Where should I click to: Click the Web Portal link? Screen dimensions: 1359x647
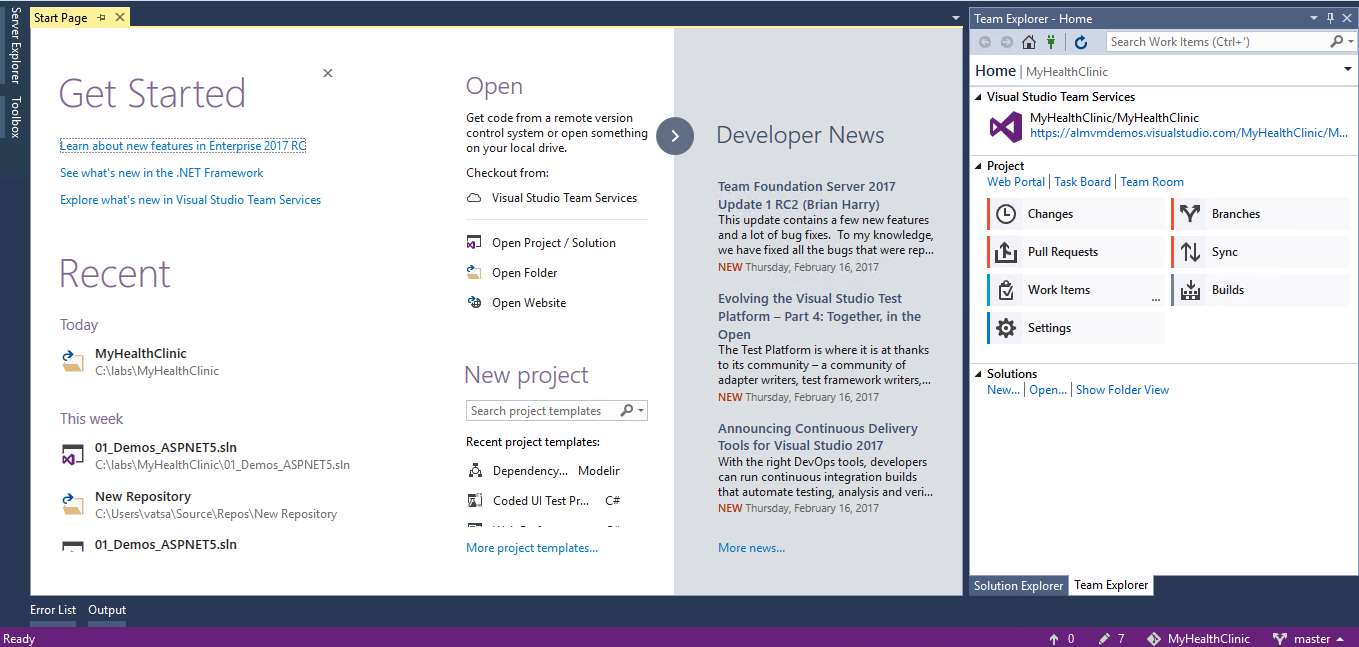1016,182
